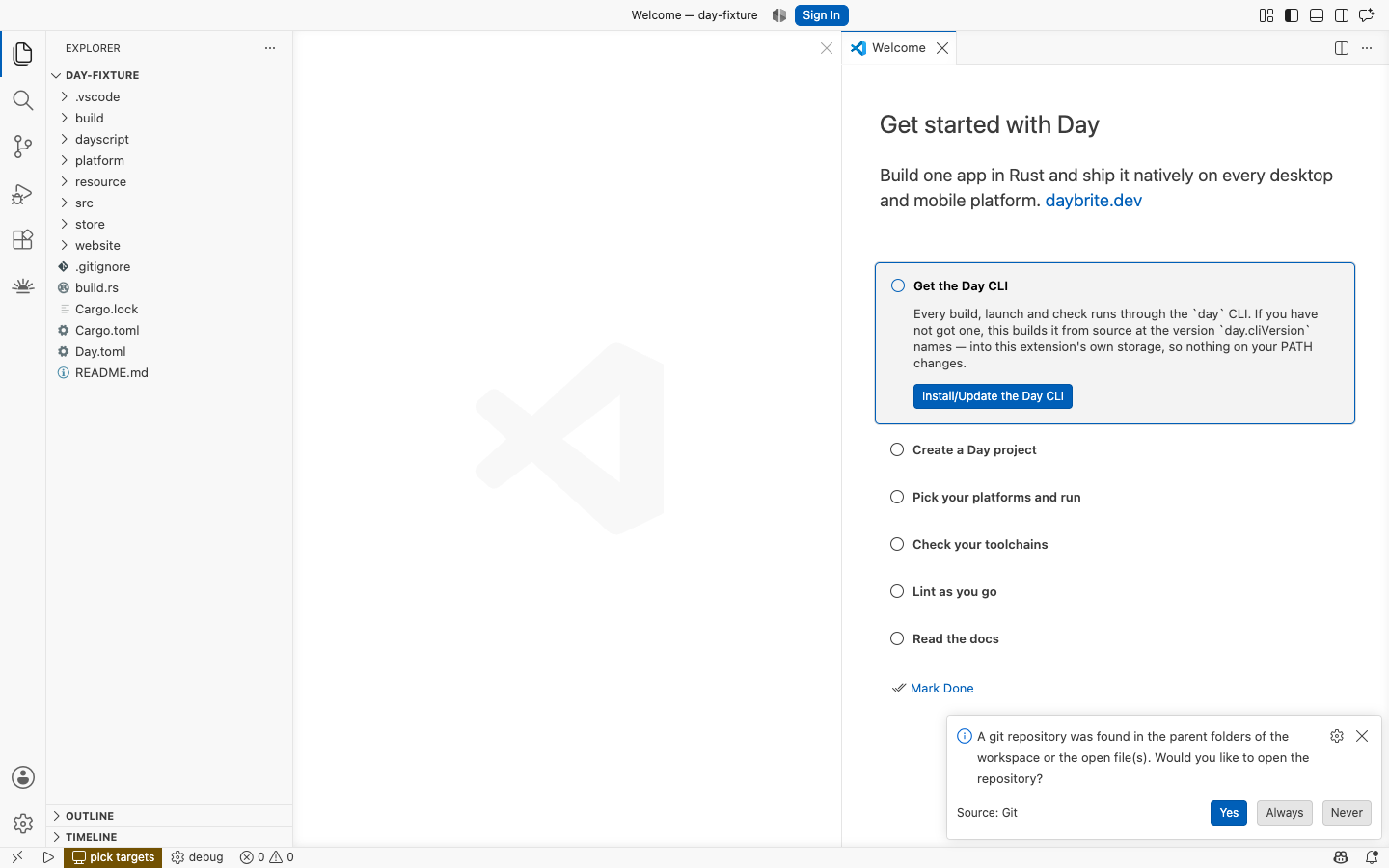Open the Search view
Viewport: 1389px width, 868px height.
tap(23, 100)
